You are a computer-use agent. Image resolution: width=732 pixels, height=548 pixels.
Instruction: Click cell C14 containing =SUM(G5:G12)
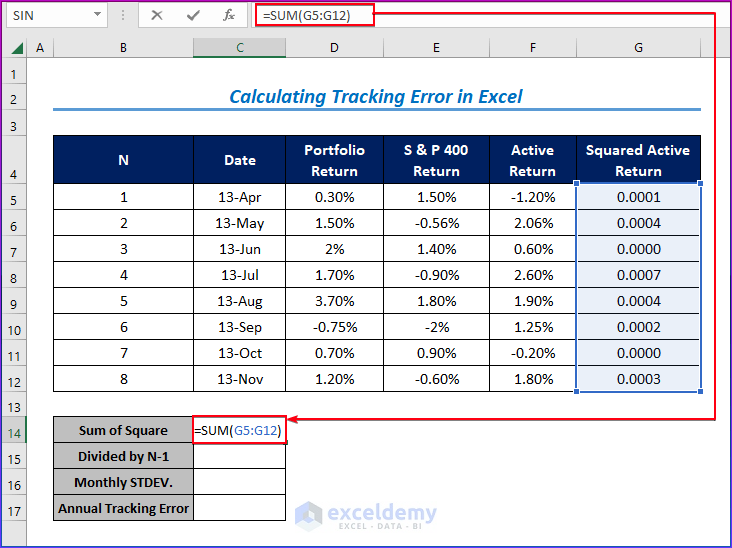tap(239, 430)
